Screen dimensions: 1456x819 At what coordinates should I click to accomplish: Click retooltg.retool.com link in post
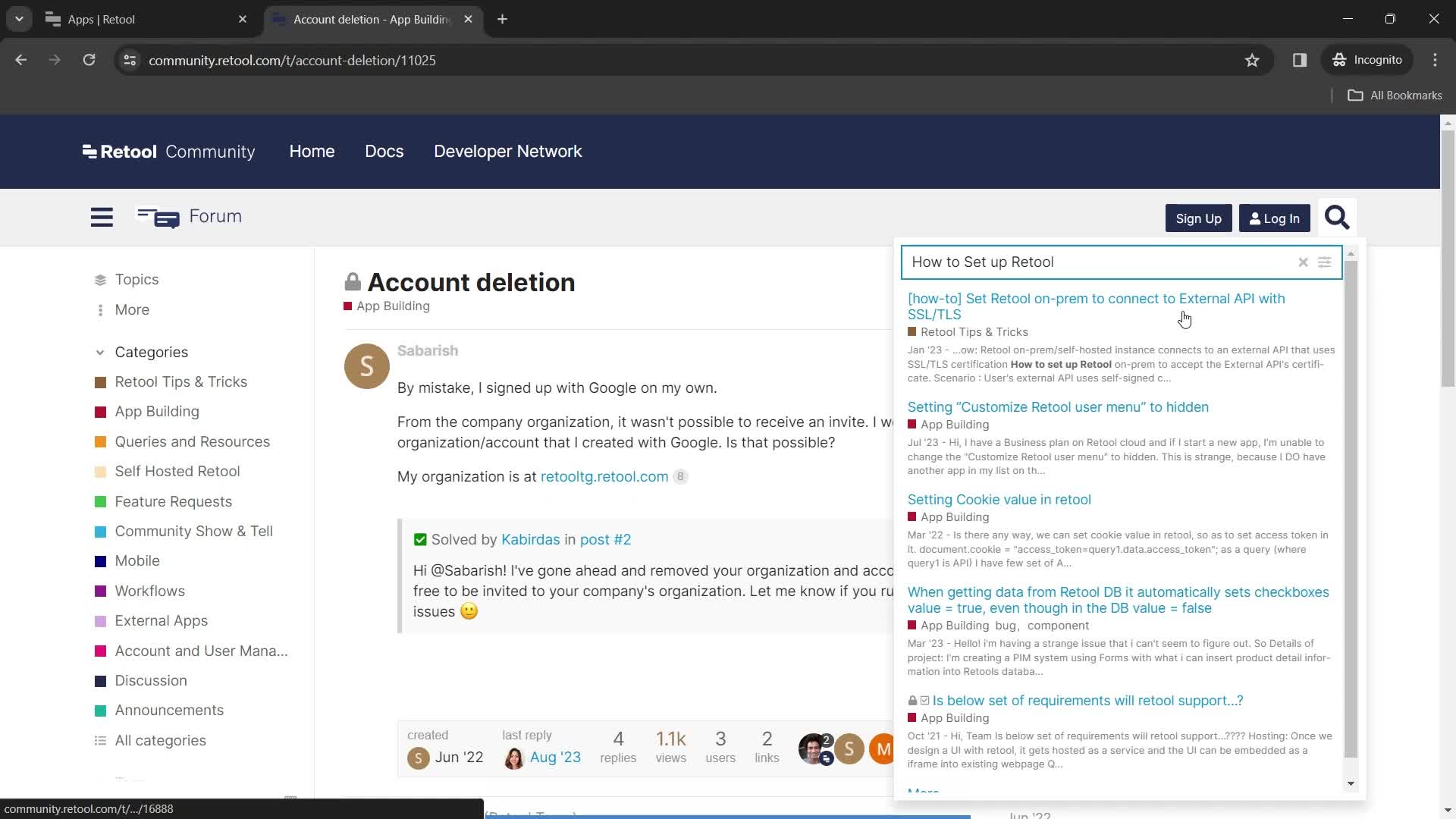coord(604,477)
